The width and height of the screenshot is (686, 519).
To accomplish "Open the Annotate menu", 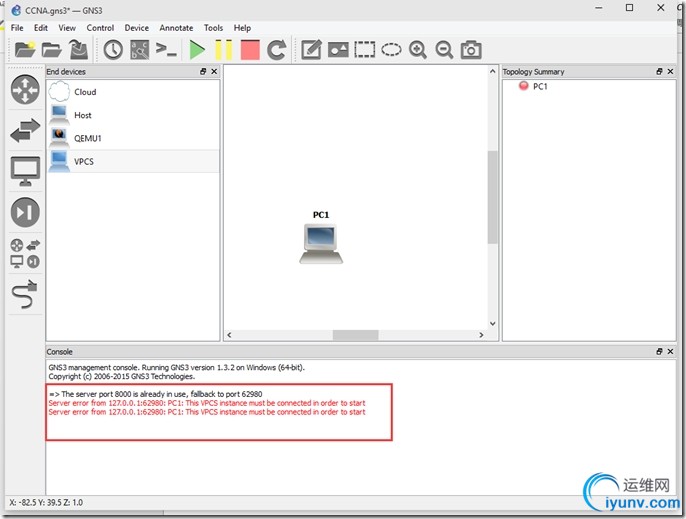I will tap(176, 28).
